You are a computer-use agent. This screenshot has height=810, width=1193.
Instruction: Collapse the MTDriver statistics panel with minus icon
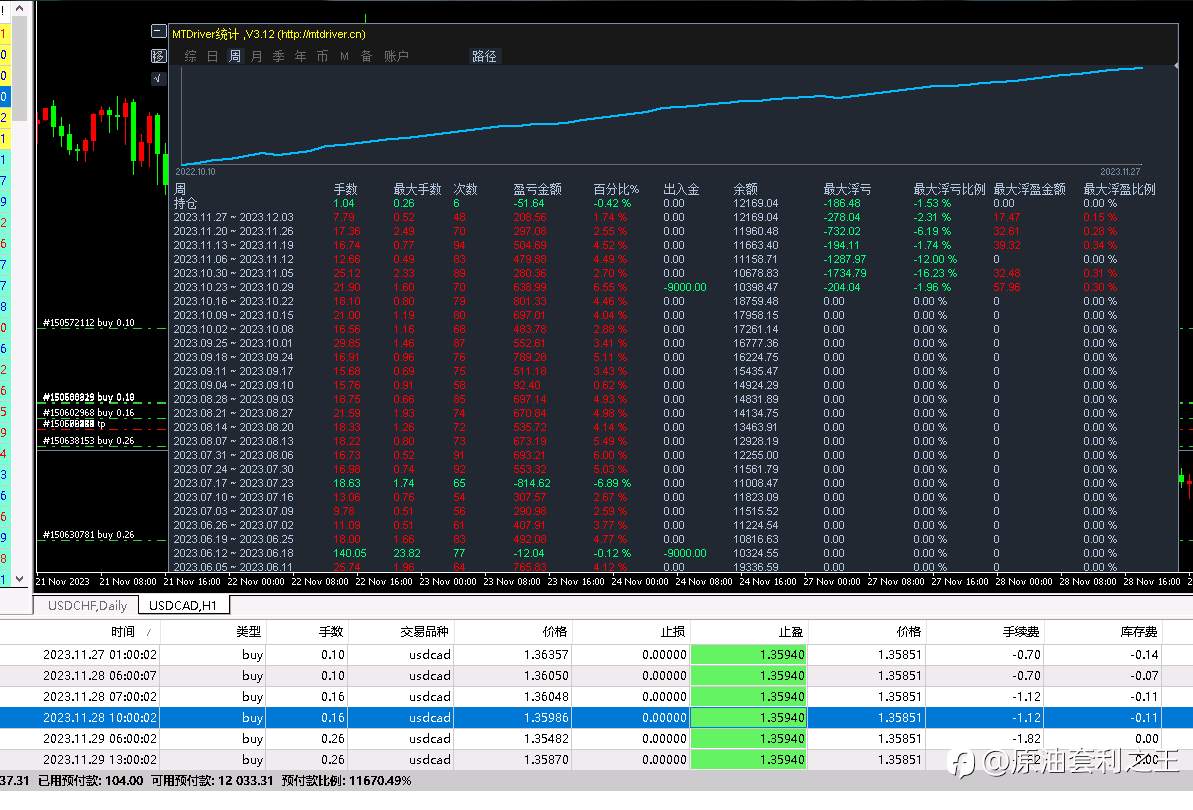pyautogui.click(x=158, y=32)
